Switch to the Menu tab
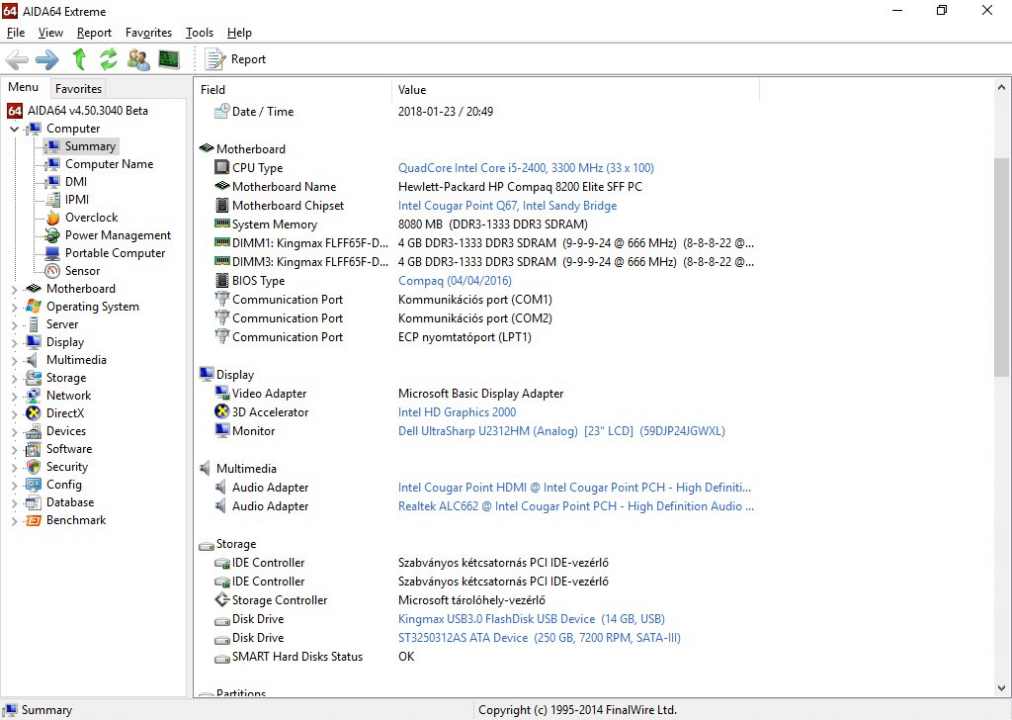 coord(23,87)
